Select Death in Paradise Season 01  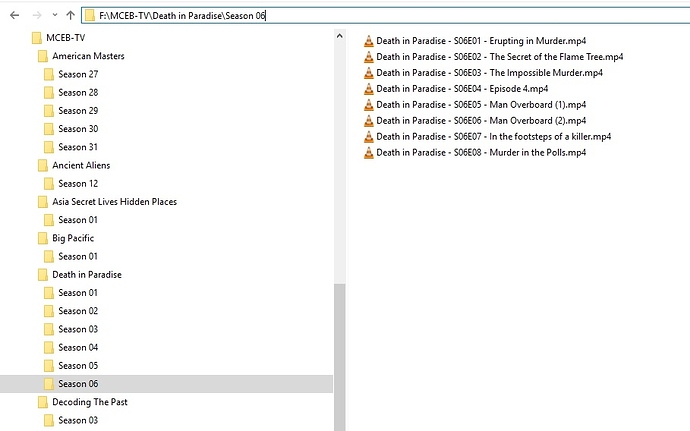[x=78, y=293]
